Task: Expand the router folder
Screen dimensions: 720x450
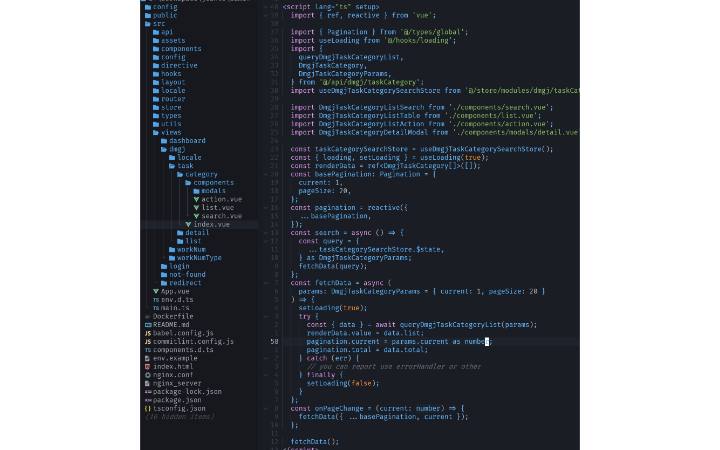Action: (x=156, y=99)
